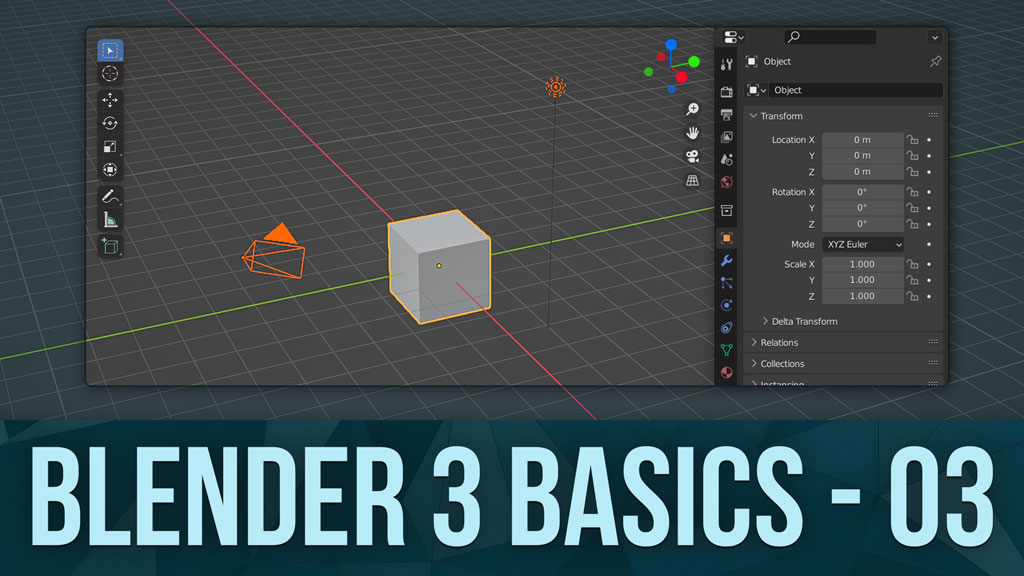
Task: Activate the Scale tool
Action: (x=110, y=147)
